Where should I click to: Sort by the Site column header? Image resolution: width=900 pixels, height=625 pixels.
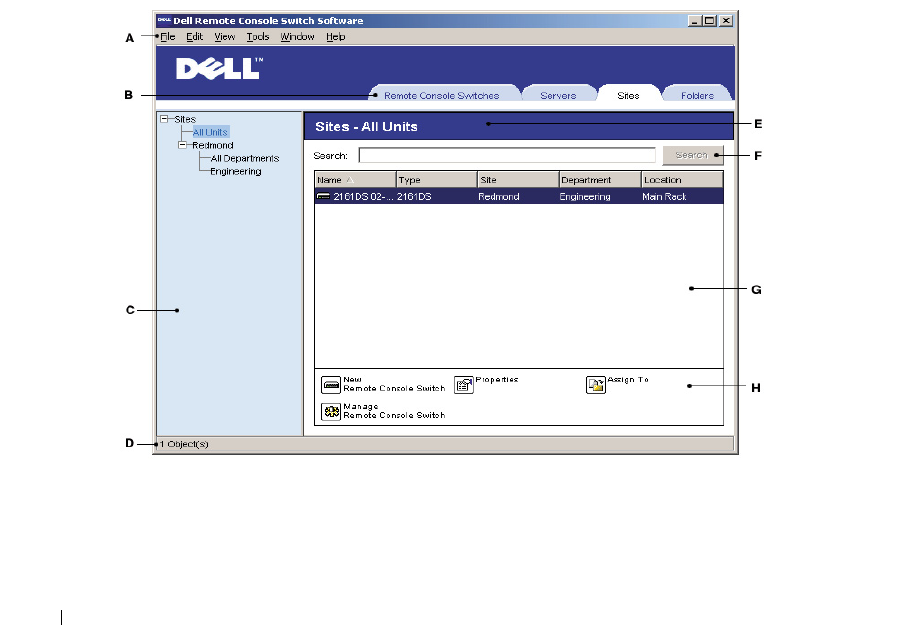[518, 180]
